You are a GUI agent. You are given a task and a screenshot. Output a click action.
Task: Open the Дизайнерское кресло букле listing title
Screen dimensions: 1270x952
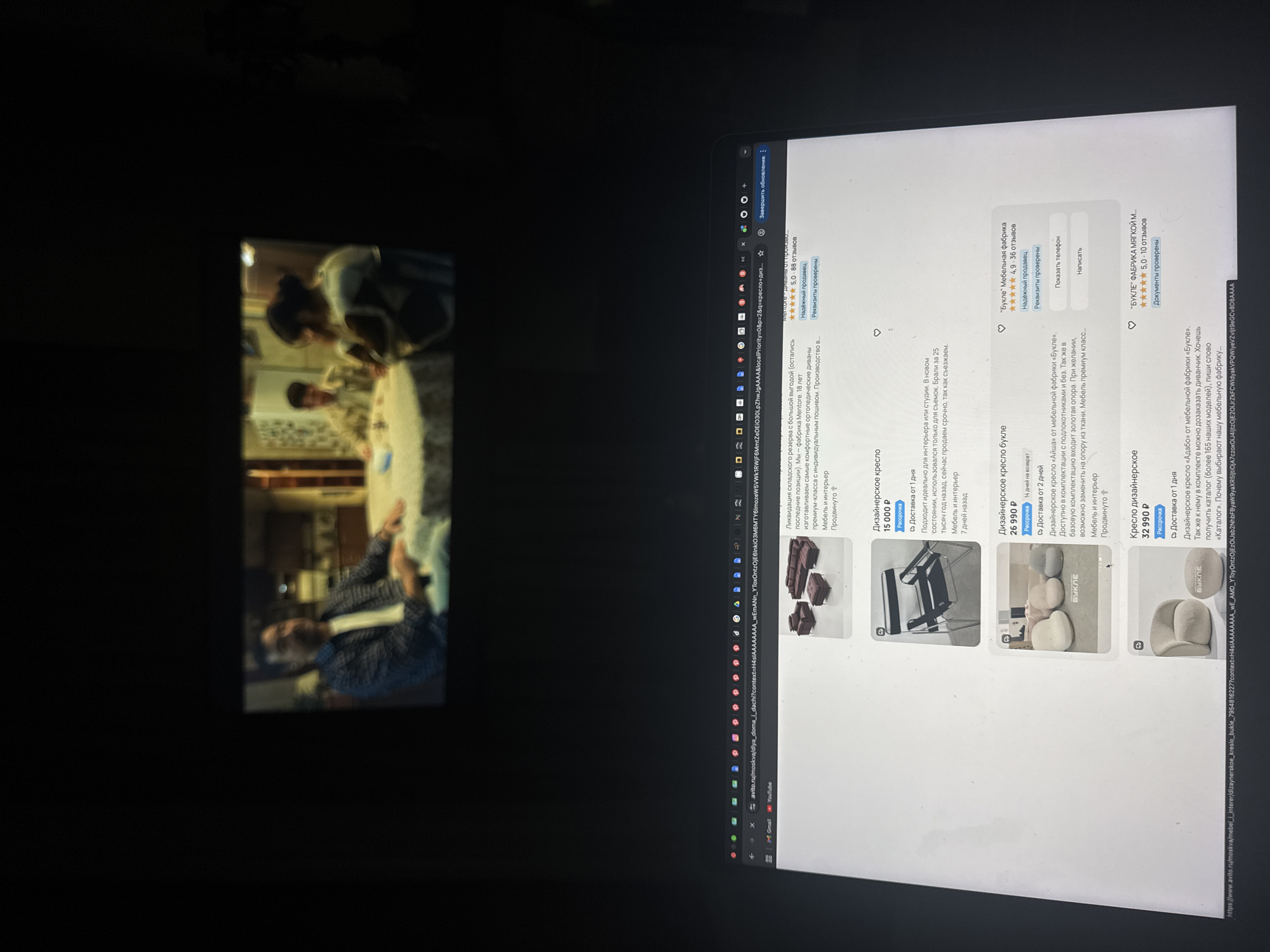[1003, 480]
